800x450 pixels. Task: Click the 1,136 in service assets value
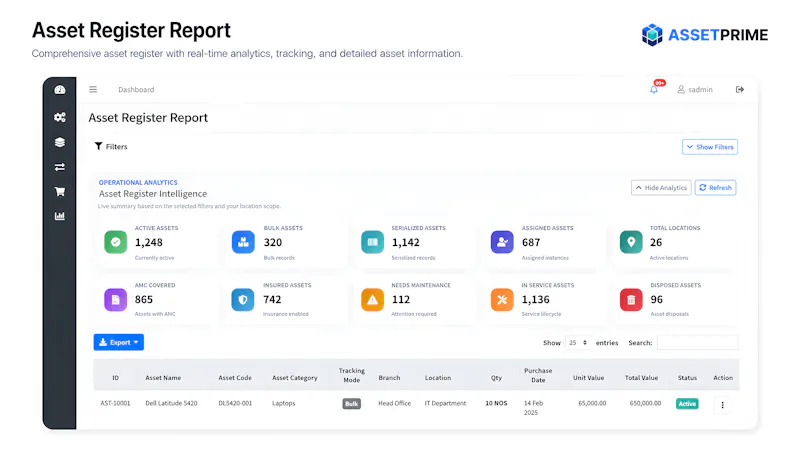(536, 299)
